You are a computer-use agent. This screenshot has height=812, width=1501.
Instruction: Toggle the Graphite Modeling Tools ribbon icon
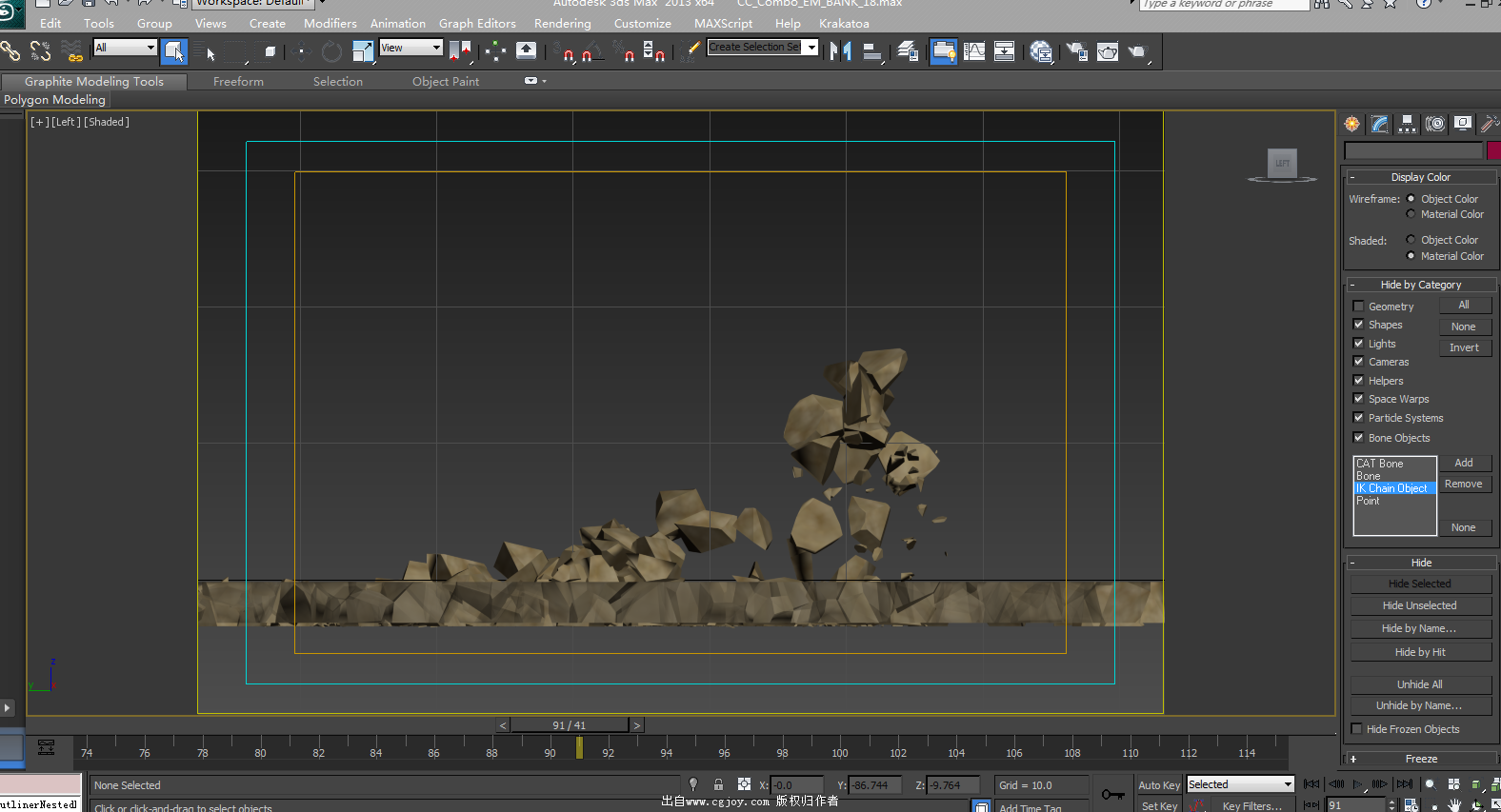(944, 51)
